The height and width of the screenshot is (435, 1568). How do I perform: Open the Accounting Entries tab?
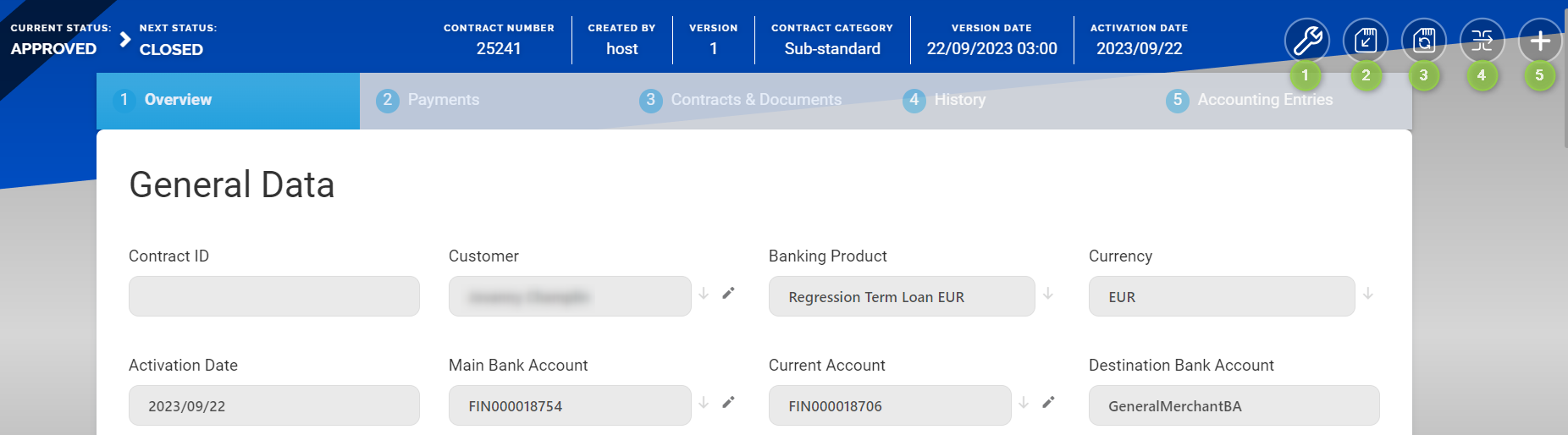tap(1264, 100)
